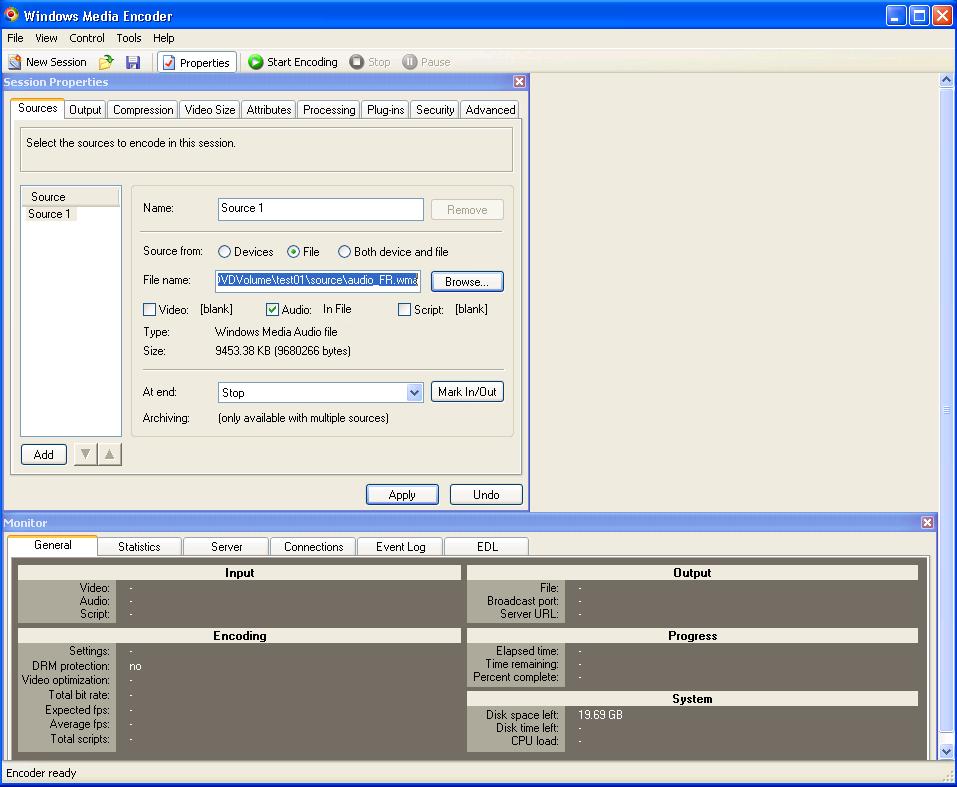Select Source 1 in the source list
This screenshot has width=957, height=787.
pos(49,214)
